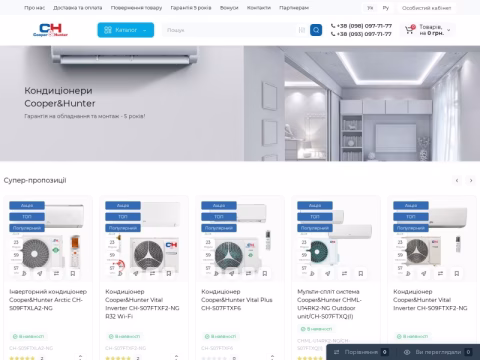The image size is (480, 360).
Task: Open the Партнерам page
Action: click(x=294, y=8)
